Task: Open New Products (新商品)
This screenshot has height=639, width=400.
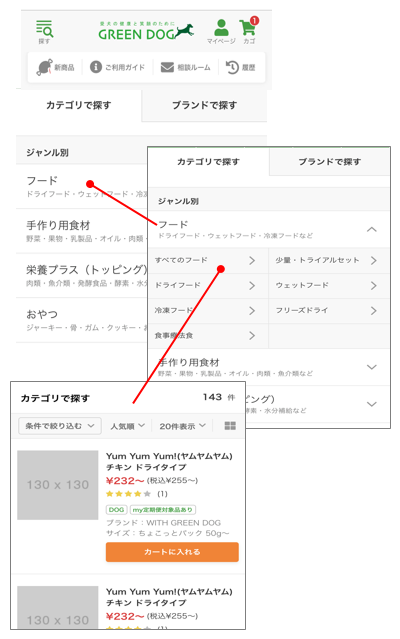Action: click(55, 67)
